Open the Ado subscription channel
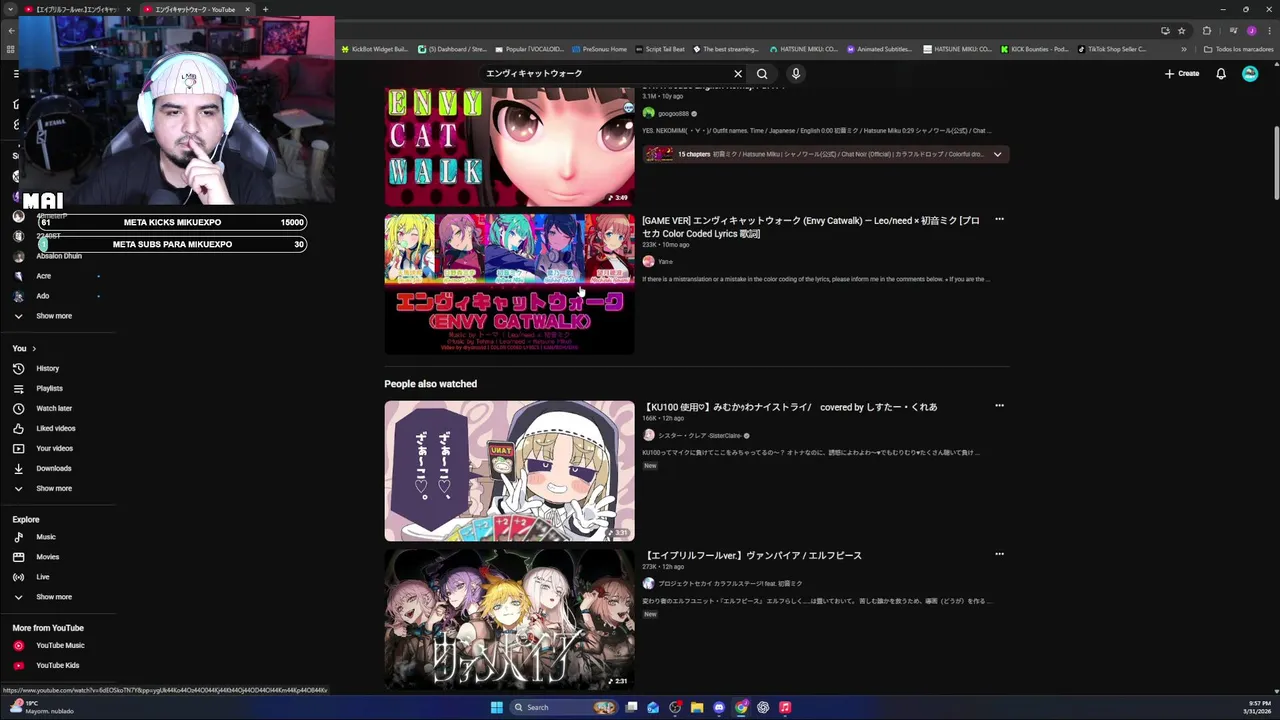Screen dimensions: 1280x720 pyautogui.click(x=43, y=296)
